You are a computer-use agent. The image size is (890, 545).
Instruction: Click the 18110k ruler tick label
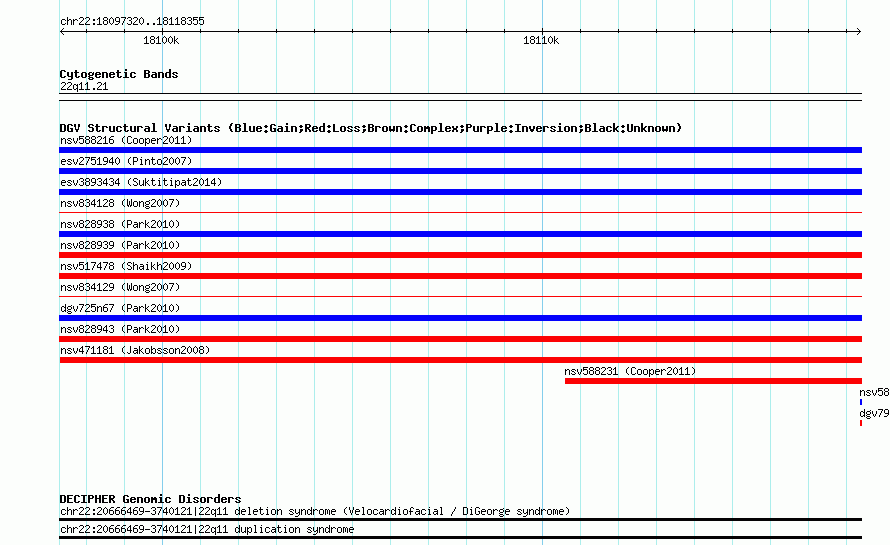[x=541, y=40]
